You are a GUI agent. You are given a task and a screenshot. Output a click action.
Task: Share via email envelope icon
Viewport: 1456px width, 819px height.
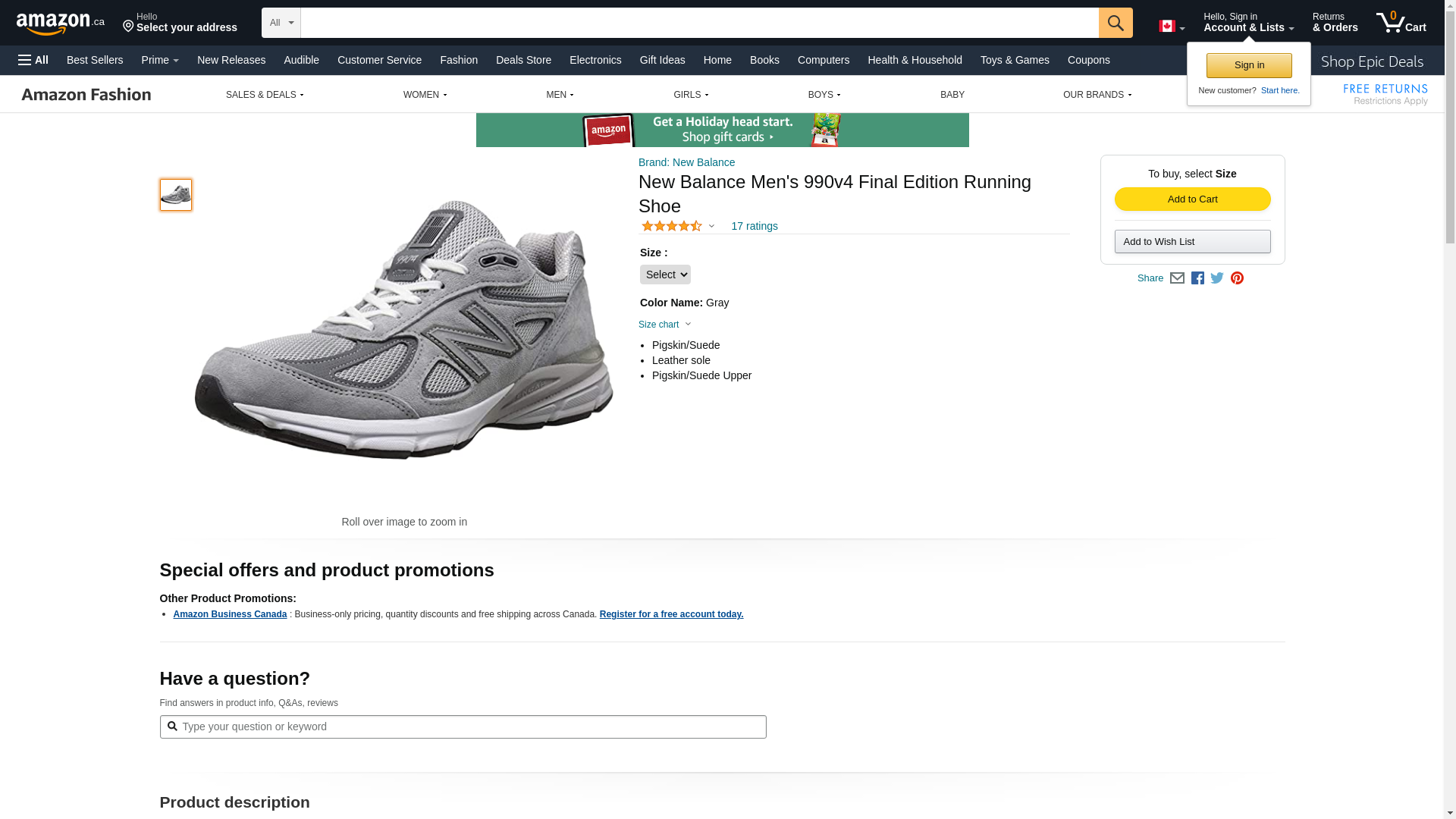(x=1177, y=278)
